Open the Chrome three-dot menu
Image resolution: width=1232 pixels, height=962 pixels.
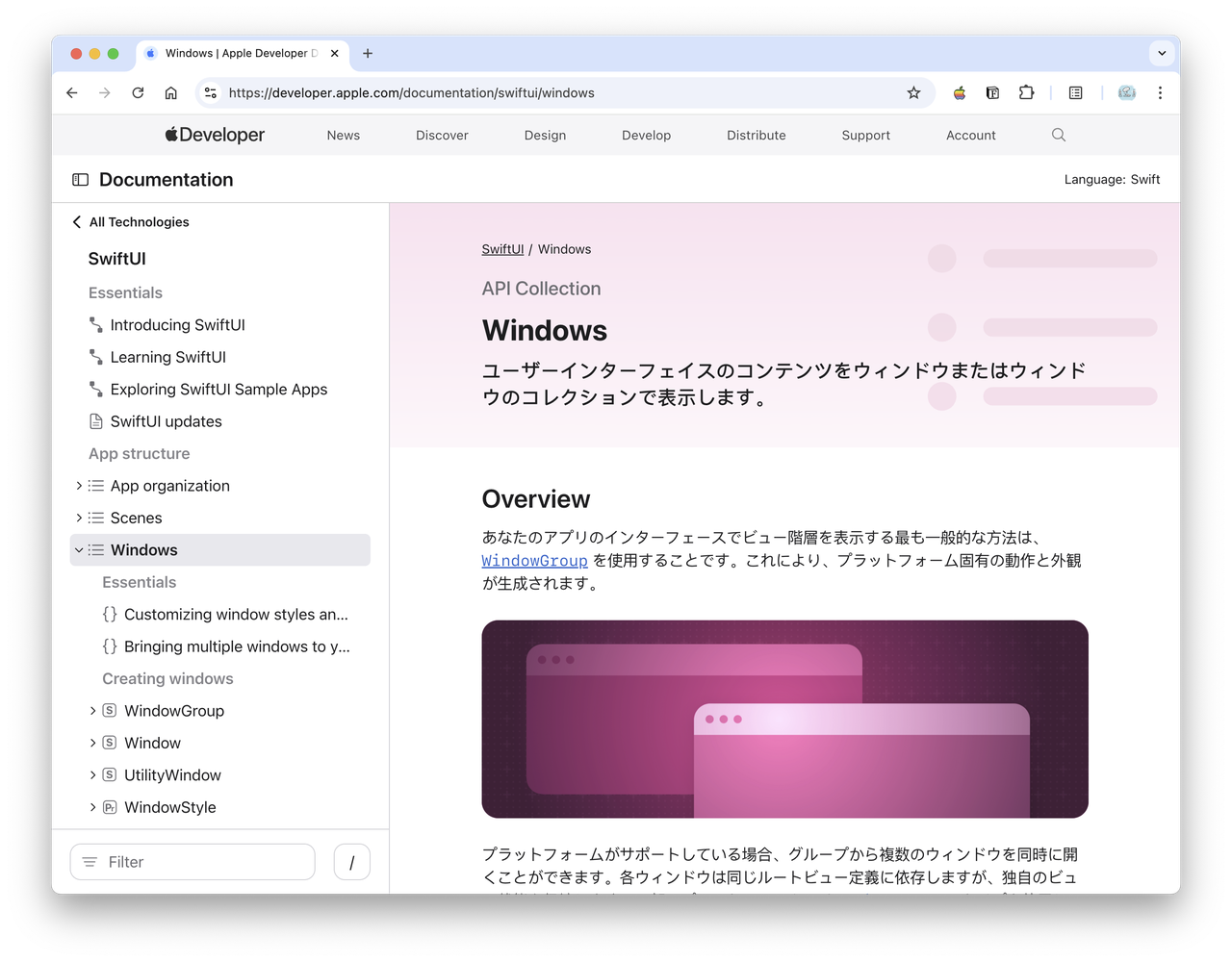(1160, 93)
